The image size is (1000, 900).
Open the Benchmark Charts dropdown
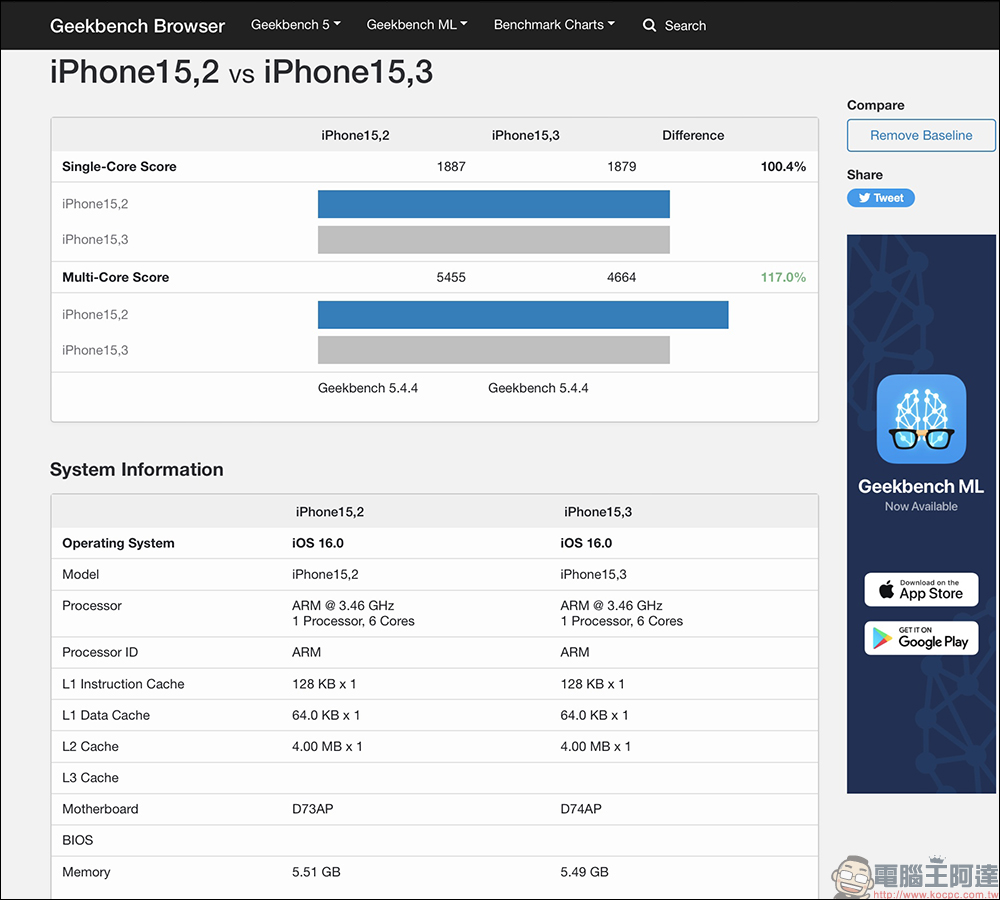click(x=554, y=25)
